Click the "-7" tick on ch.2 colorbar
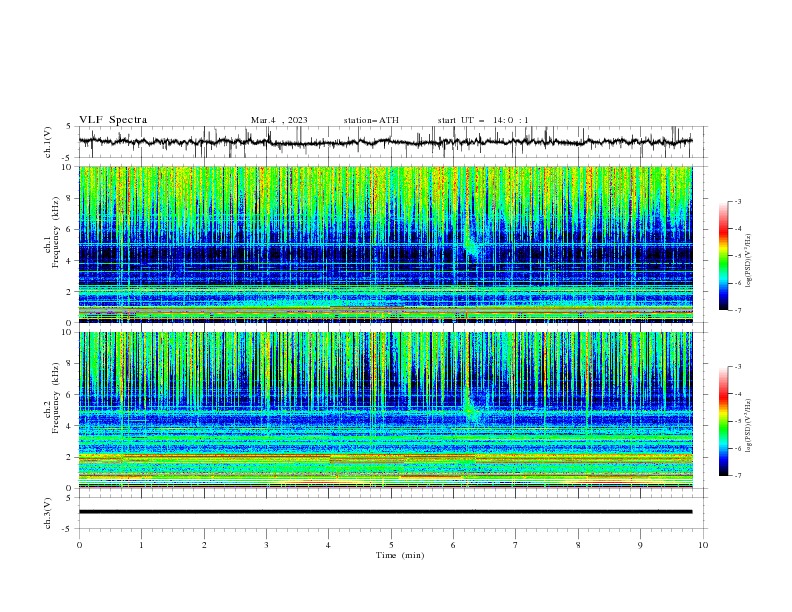This screenshot has width=792, height=612. click(738, 476)
